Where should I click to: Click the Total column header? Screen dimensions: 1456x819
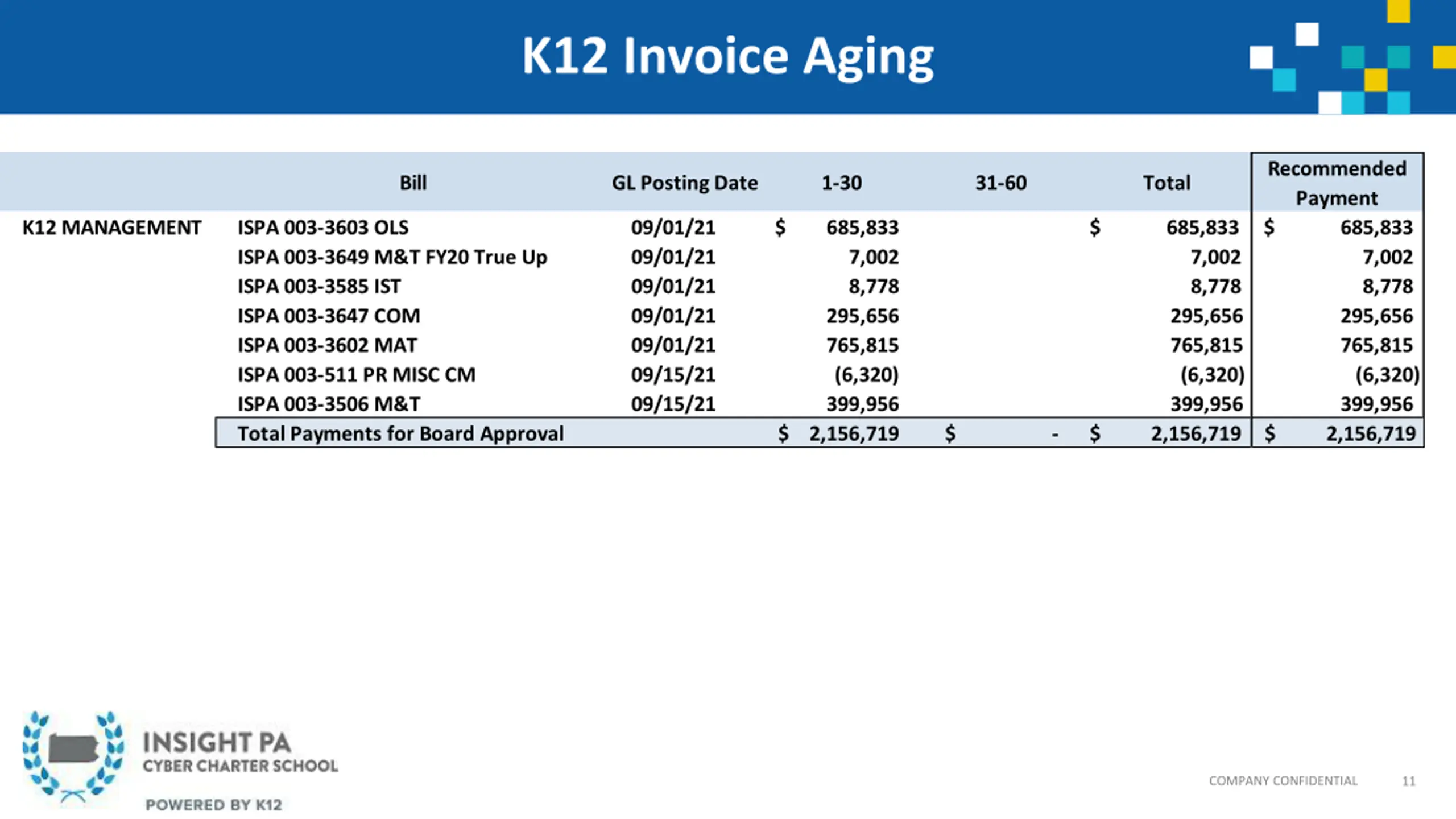tap(1167, 183)
